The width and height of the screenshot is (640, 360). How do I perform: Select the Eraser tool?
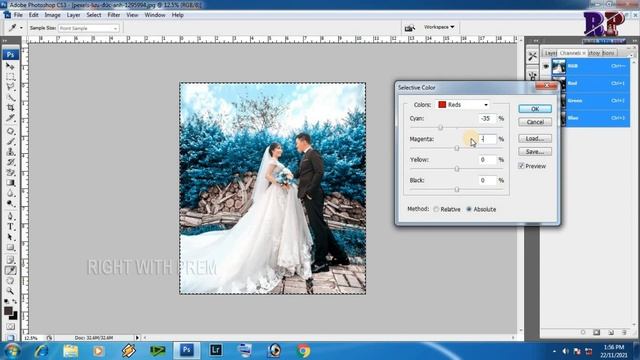pos(10,172)
